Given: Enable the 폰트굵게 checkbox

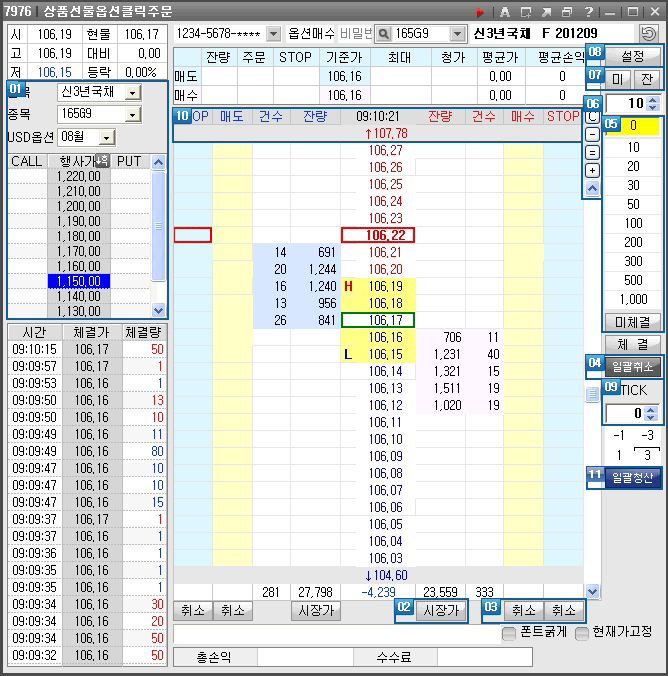Looking at the screenshot, I should (509, 633).
